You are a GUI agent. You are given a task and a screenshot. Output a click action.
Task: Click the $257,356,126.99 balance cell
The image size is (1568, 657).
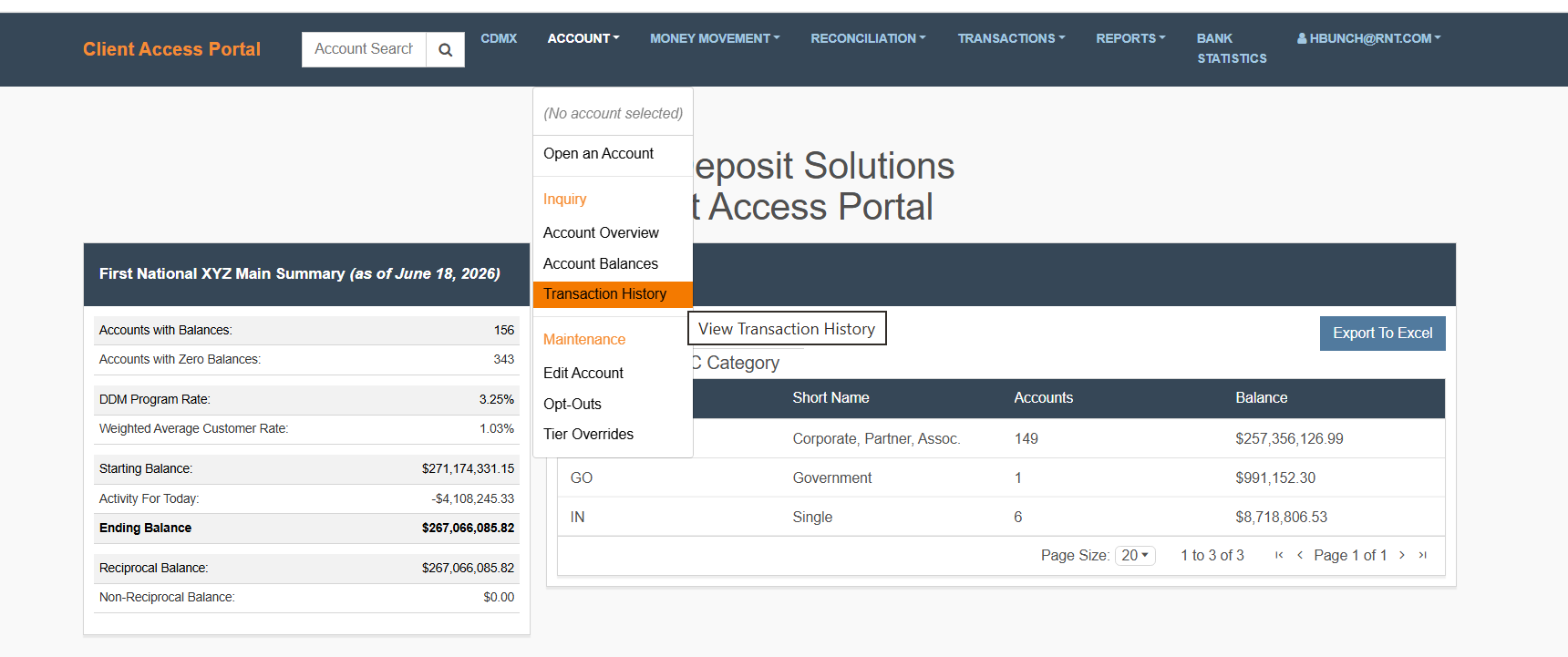(x=1289, y=439)
